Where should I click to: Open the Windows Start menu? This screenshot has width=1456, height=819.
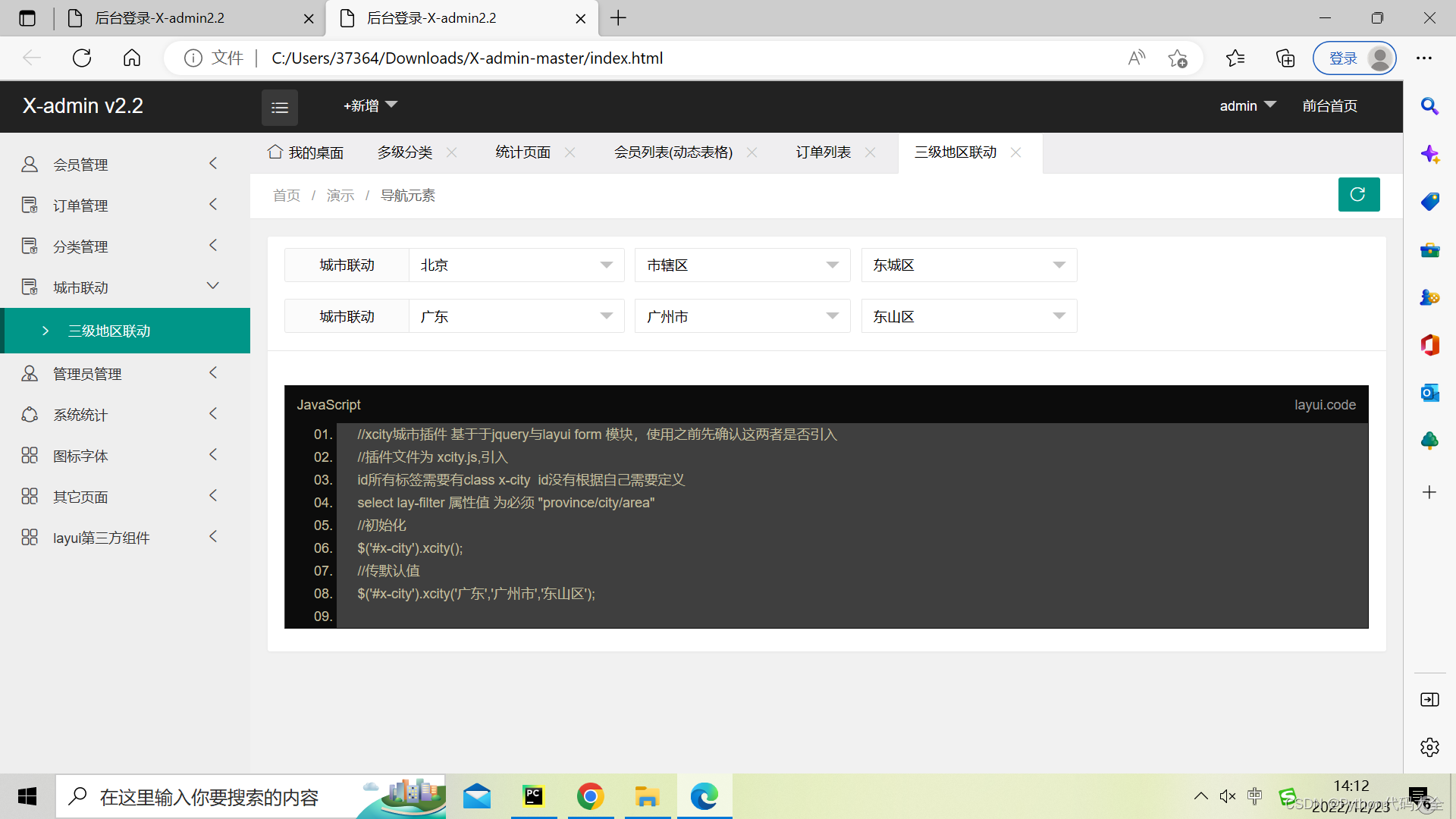27,796
